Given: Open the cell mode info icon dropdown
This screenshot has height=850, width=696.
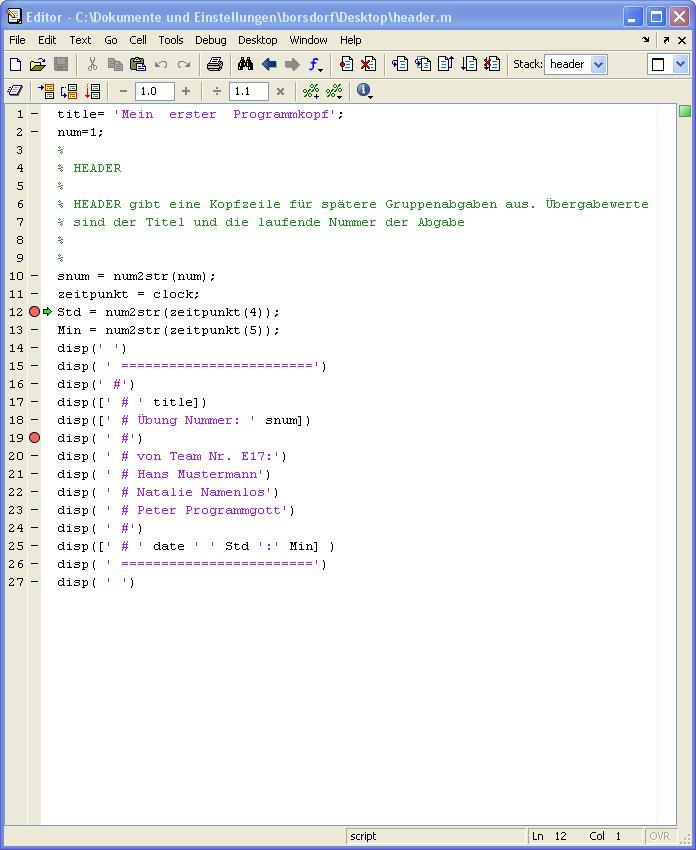Looking at the screenshot, I should 364,91.
